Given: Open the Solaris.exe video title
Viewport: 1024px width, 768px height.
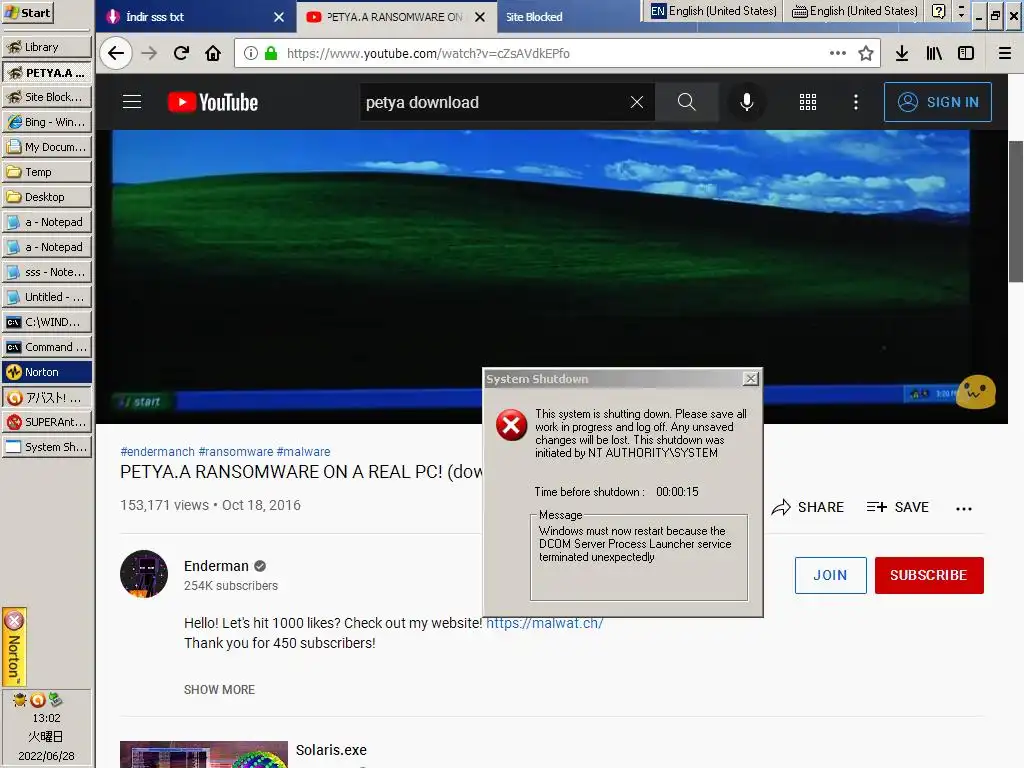Looking at the screenshot, I should click(331, 750).
